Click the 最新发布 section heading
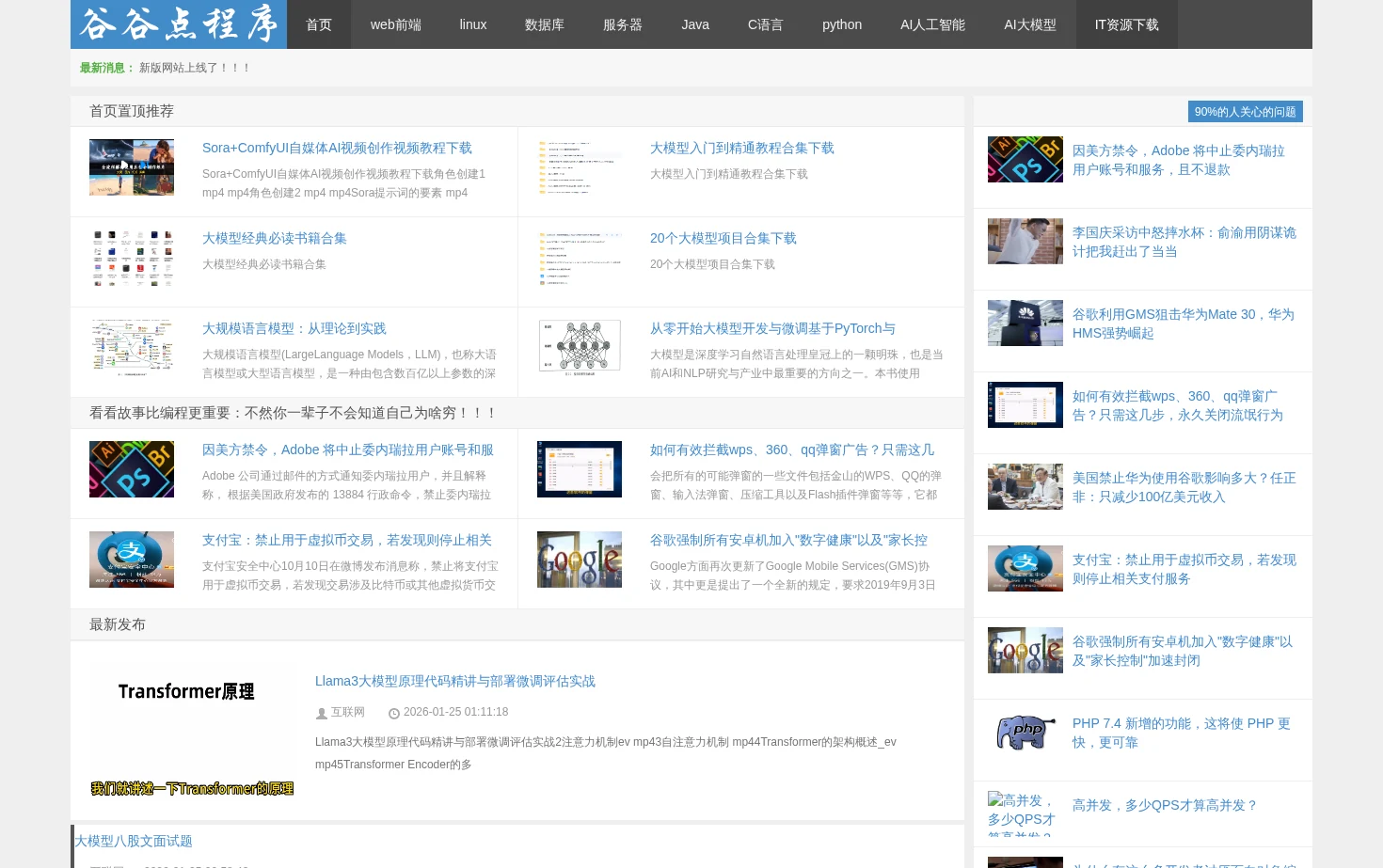1383x868 pixels. 118,624
